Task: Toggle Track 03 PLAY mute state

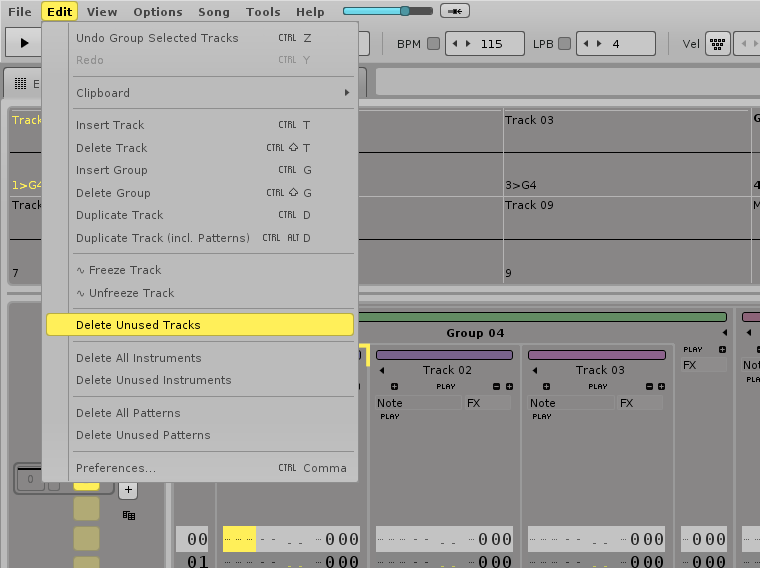Action: [x=598, y=386]
